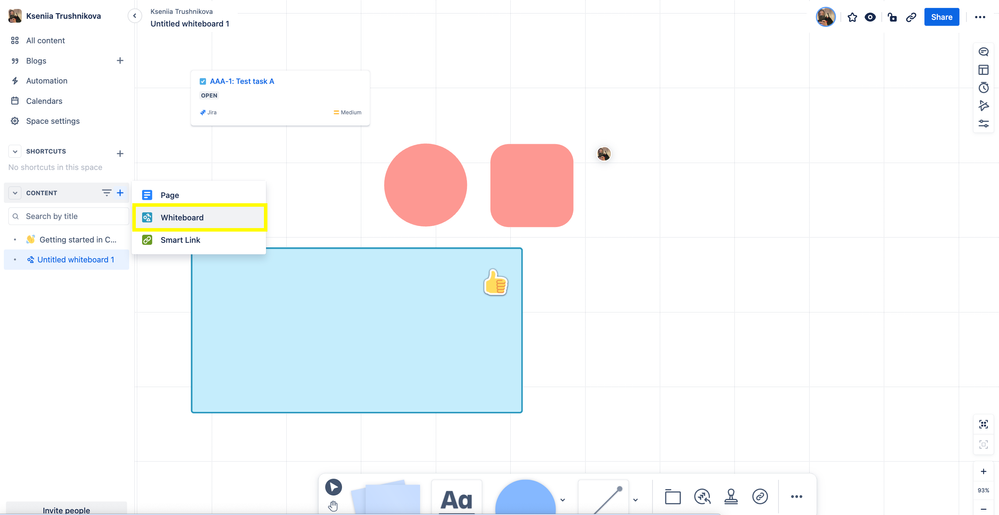Choose Whiteboard from create menu
The width and height of the screenshot is (999, 515).
[199, 217]
